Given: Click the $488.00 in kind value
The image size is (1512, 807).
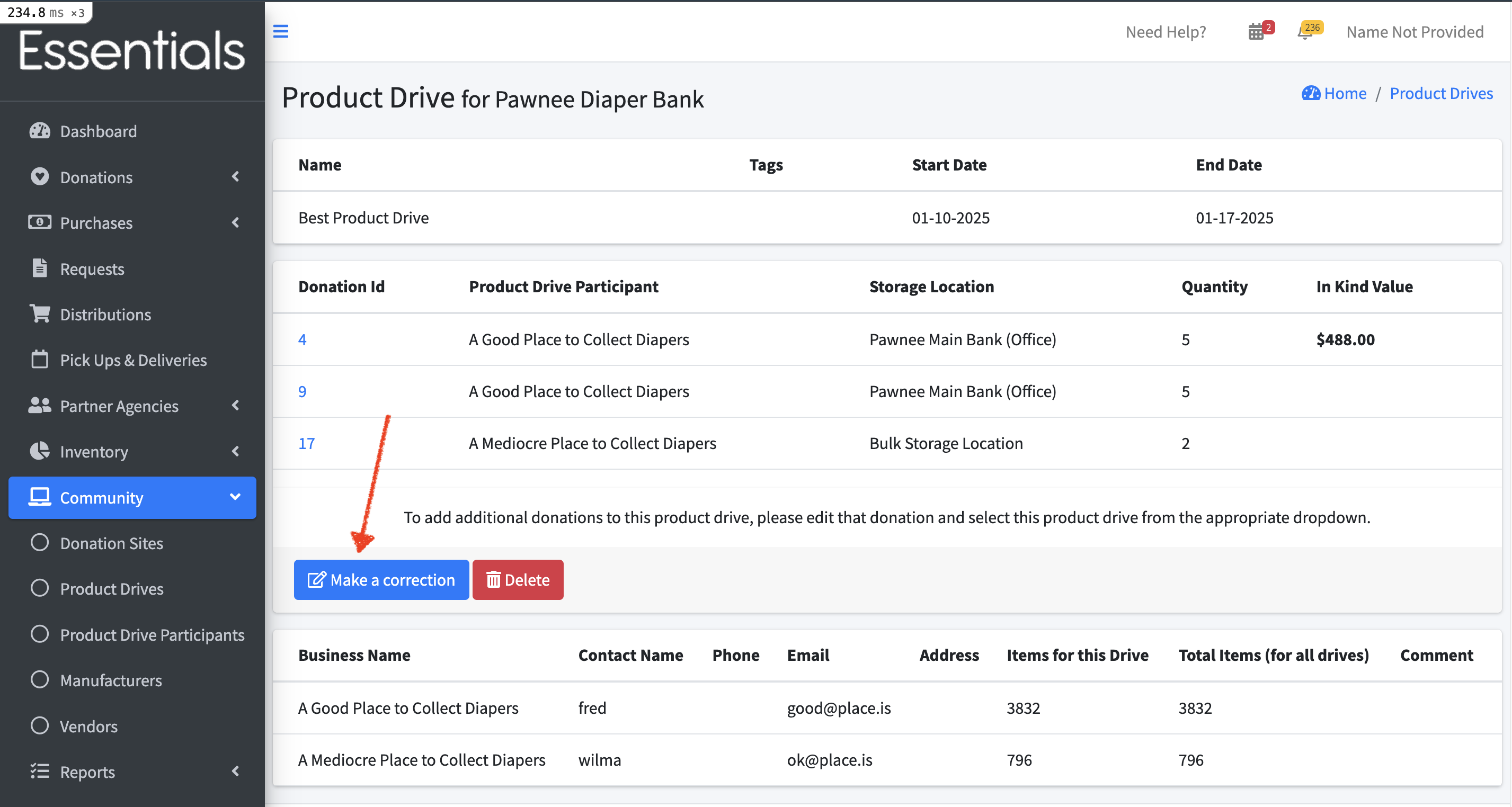Looking at the screenshot, I should tap(1345, 339).
